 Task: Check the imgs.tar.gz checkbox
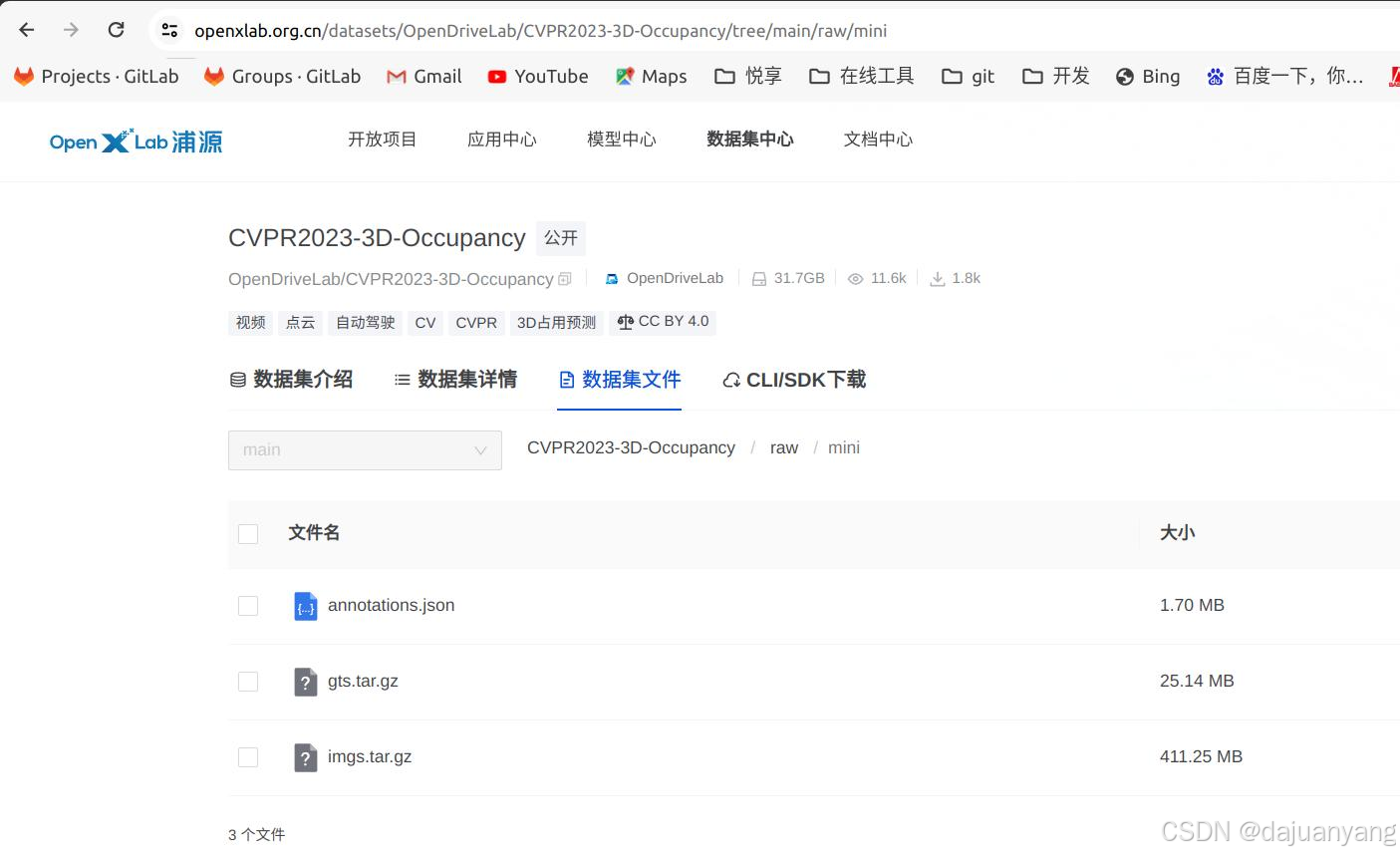tap(248, 757)
